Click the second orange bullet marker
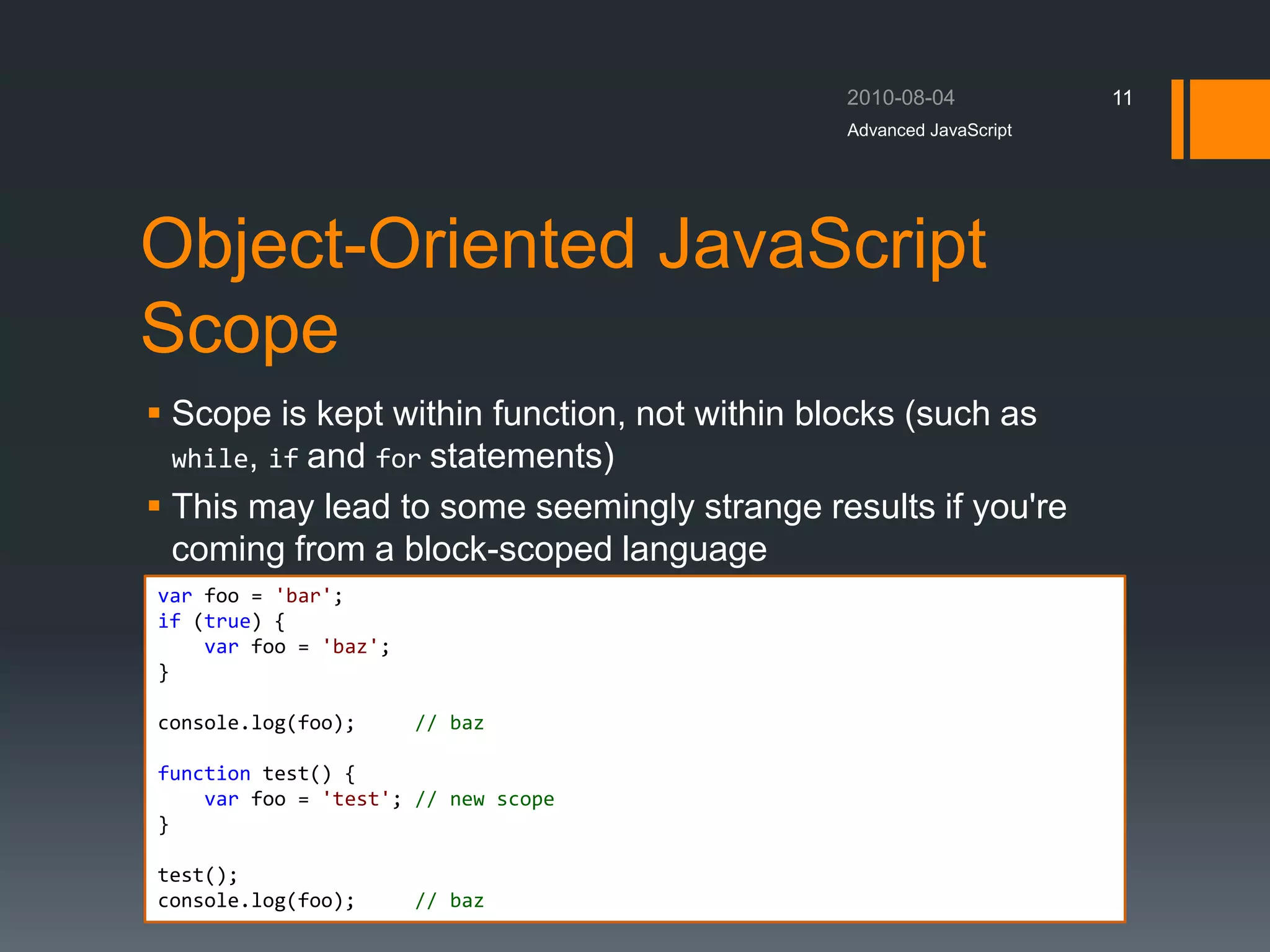 [154, 506]
